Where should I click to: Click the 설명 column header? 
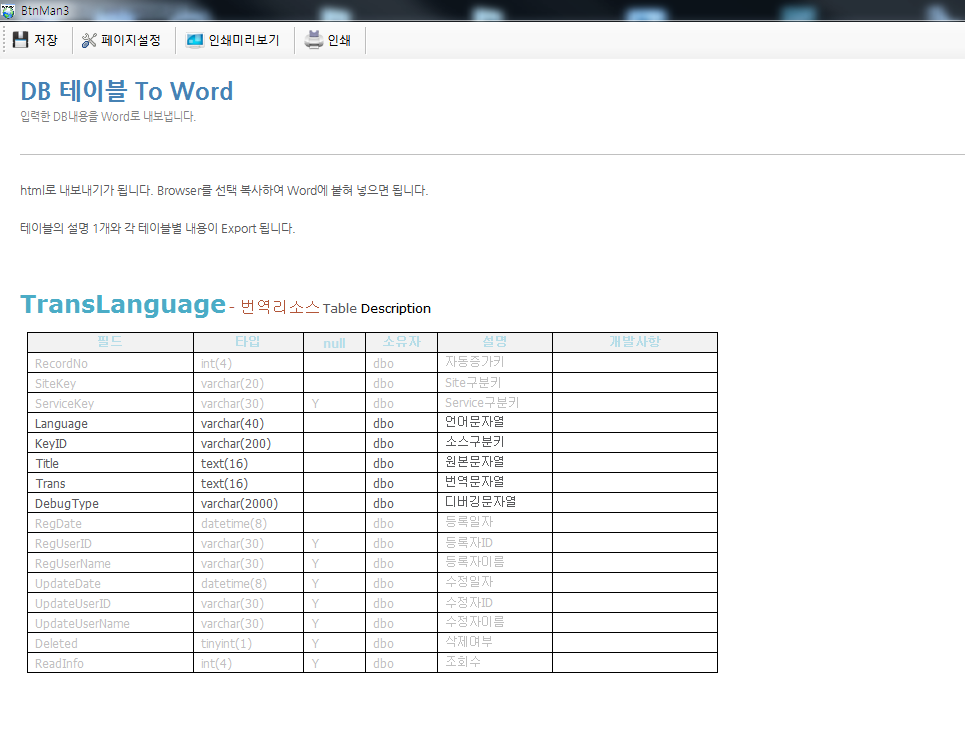495,342
